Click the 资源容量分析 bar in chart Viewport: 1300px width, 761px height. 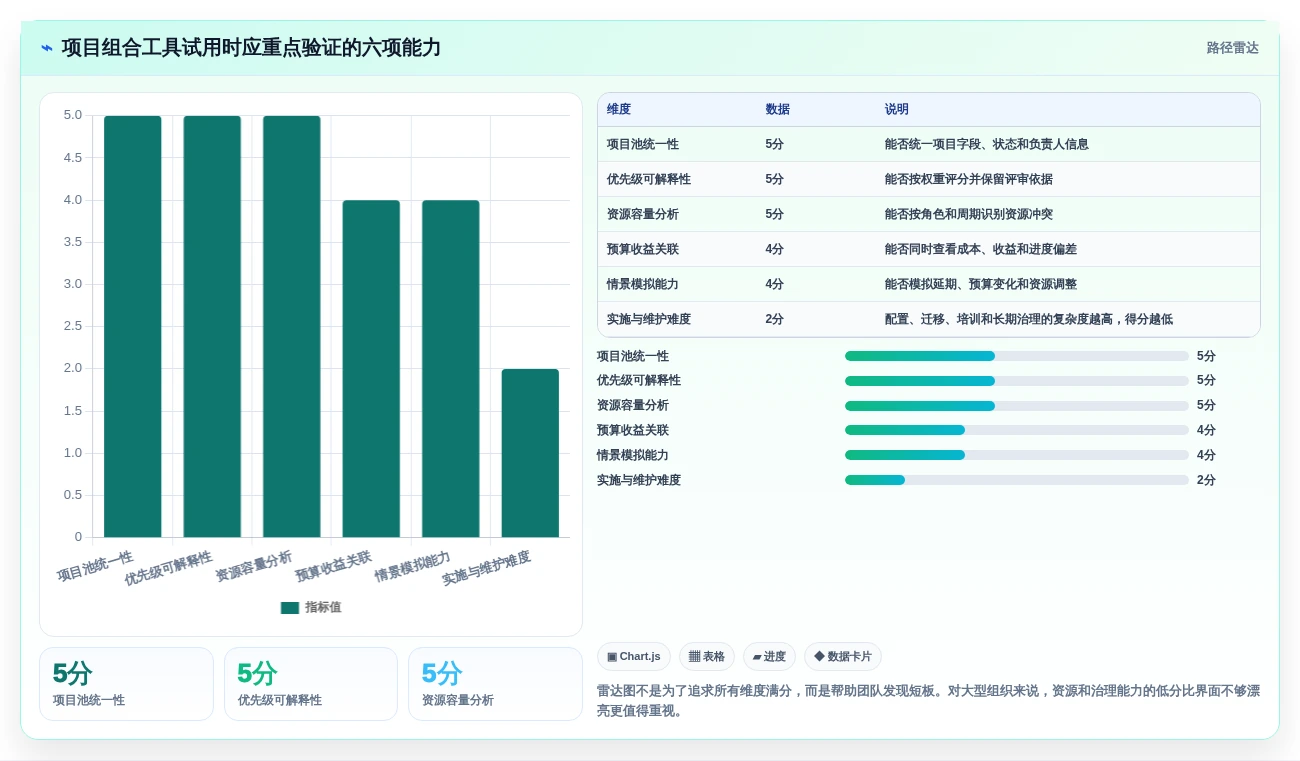[x=292, y=327]
